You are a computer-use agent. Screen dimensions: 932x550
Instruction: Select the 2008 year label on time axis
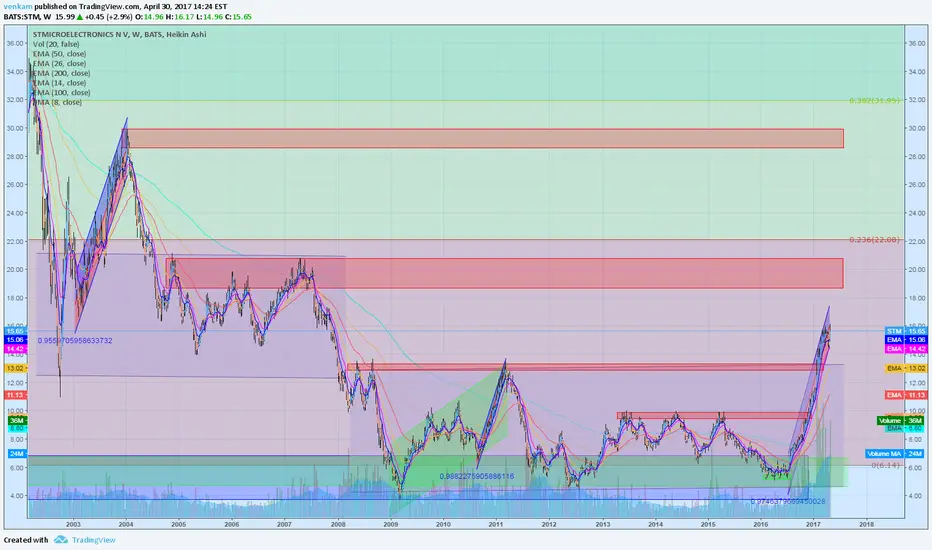[338, 524]
